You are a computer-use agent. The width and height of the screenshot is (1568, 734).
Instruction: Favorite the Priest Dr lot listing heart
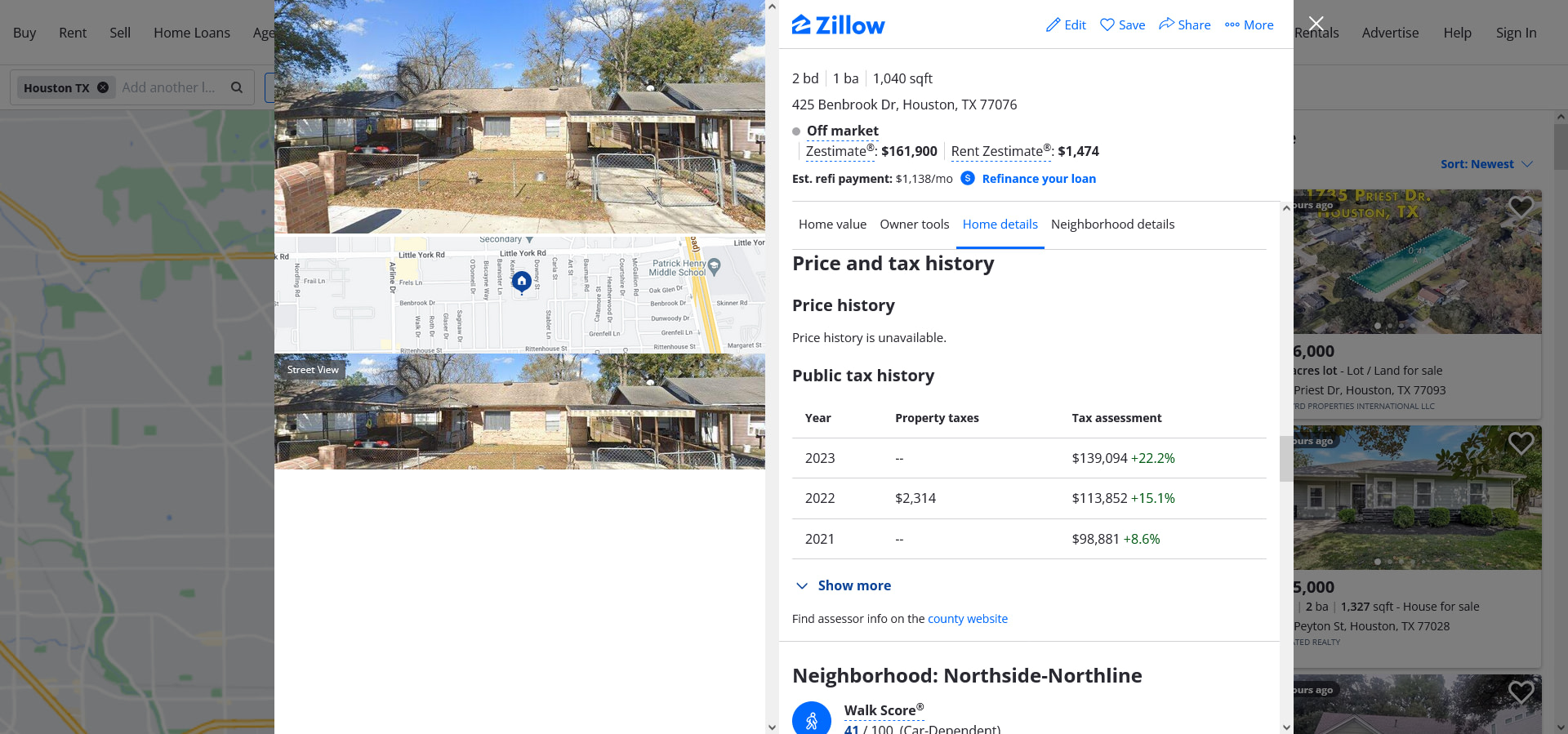(1521, 207)
